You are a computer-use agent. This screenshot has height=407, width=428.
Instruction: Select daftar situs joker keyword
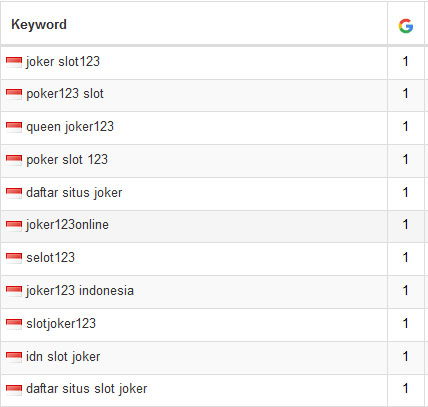pyautogui.click(x=74, y=193)
